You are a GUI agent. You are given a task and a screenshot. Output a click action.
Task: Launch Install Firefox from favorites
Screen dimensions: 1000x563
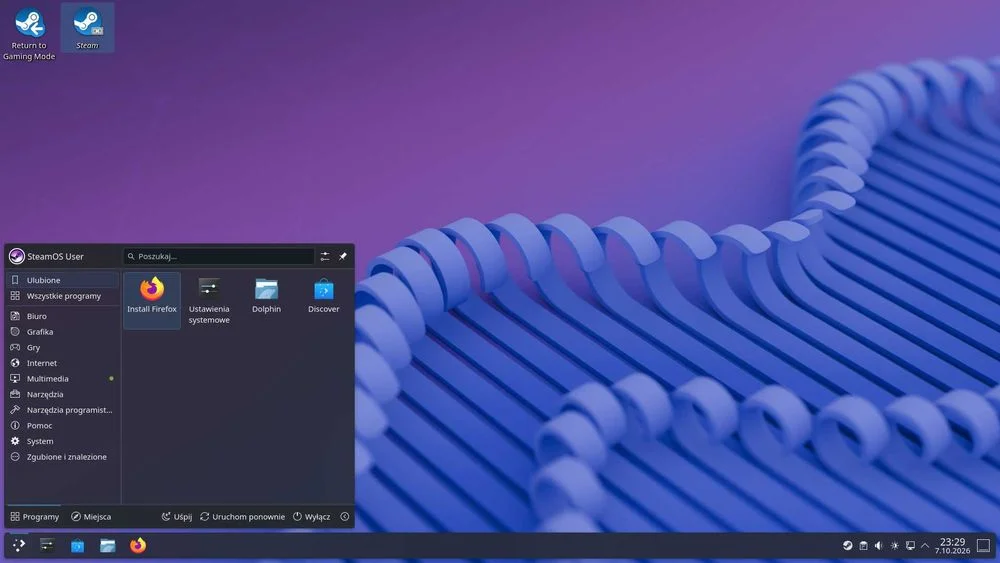pos(152,300)
